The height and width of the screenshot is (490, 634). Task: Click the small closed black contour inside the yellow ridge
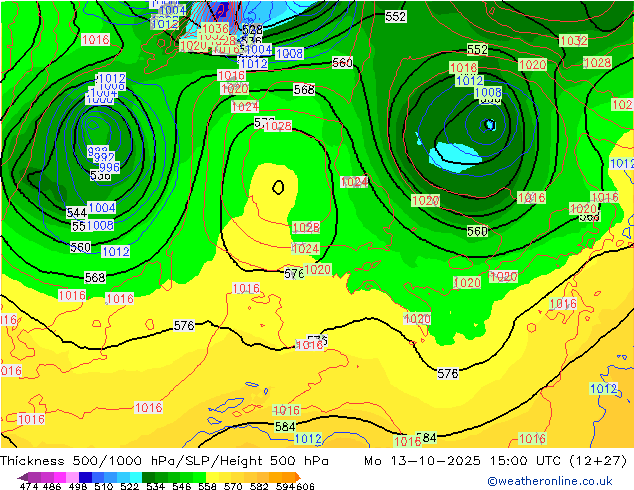click(278, 187)
